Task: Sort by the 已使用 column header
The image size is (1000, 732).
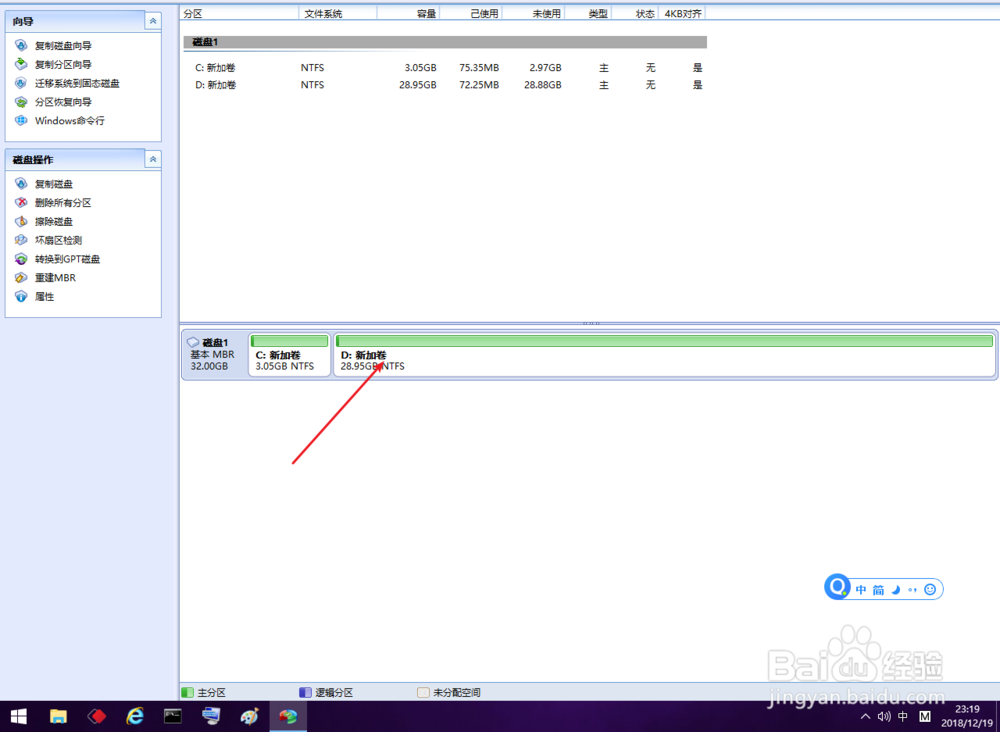Action: point(471,13)
